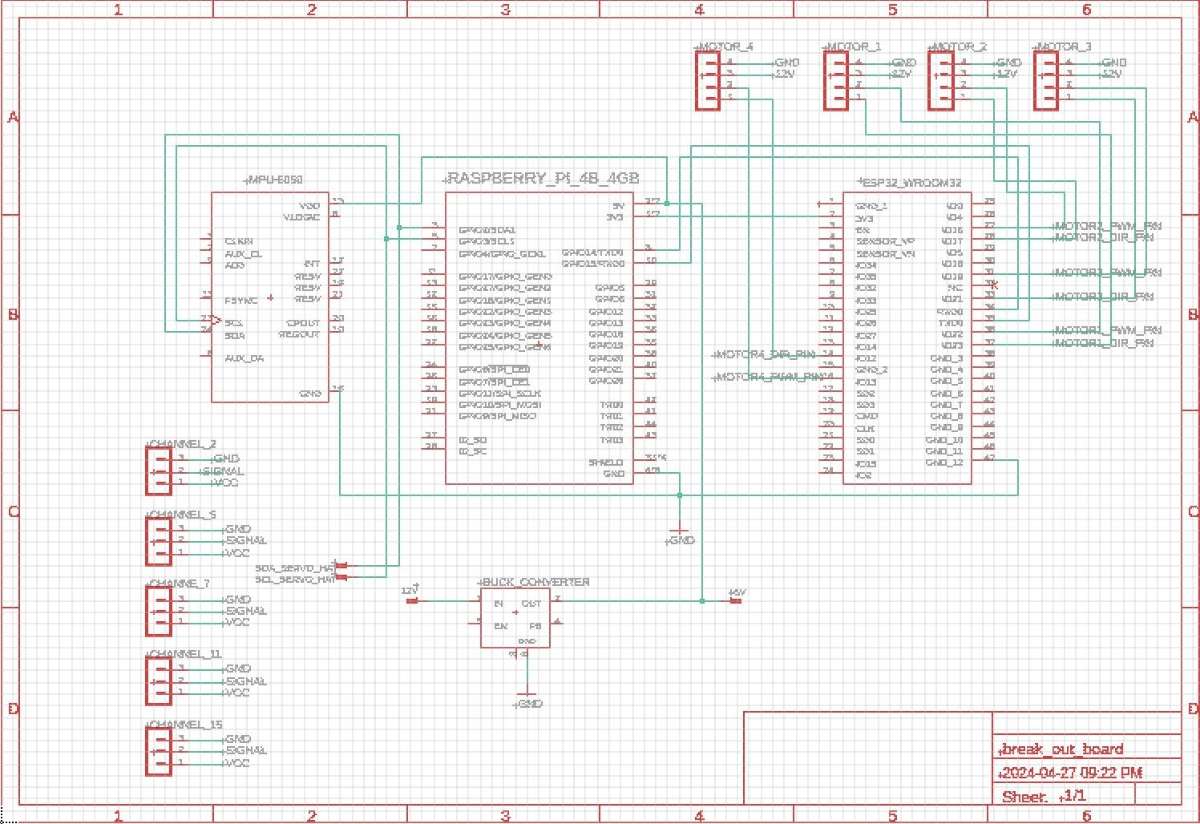Select the SIGNAL label on CHANNEL_2
This screenshot has height=824, width=1200.
pos(224,471)
